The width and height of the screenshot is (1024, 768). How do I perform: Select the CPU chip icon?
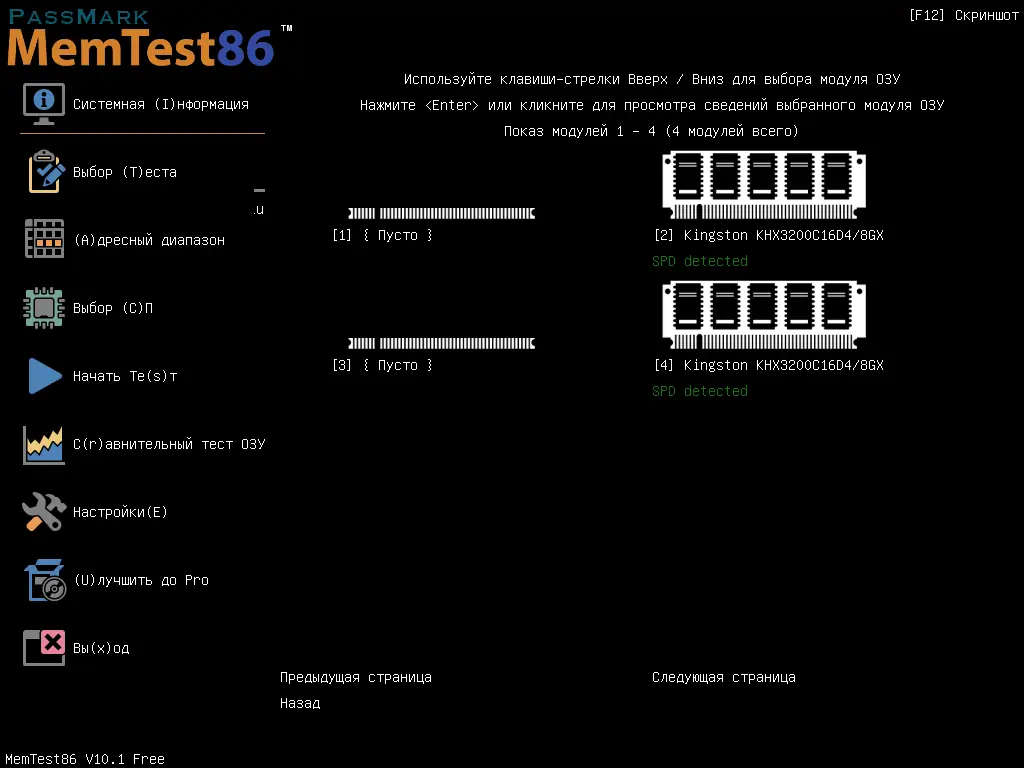44,308
